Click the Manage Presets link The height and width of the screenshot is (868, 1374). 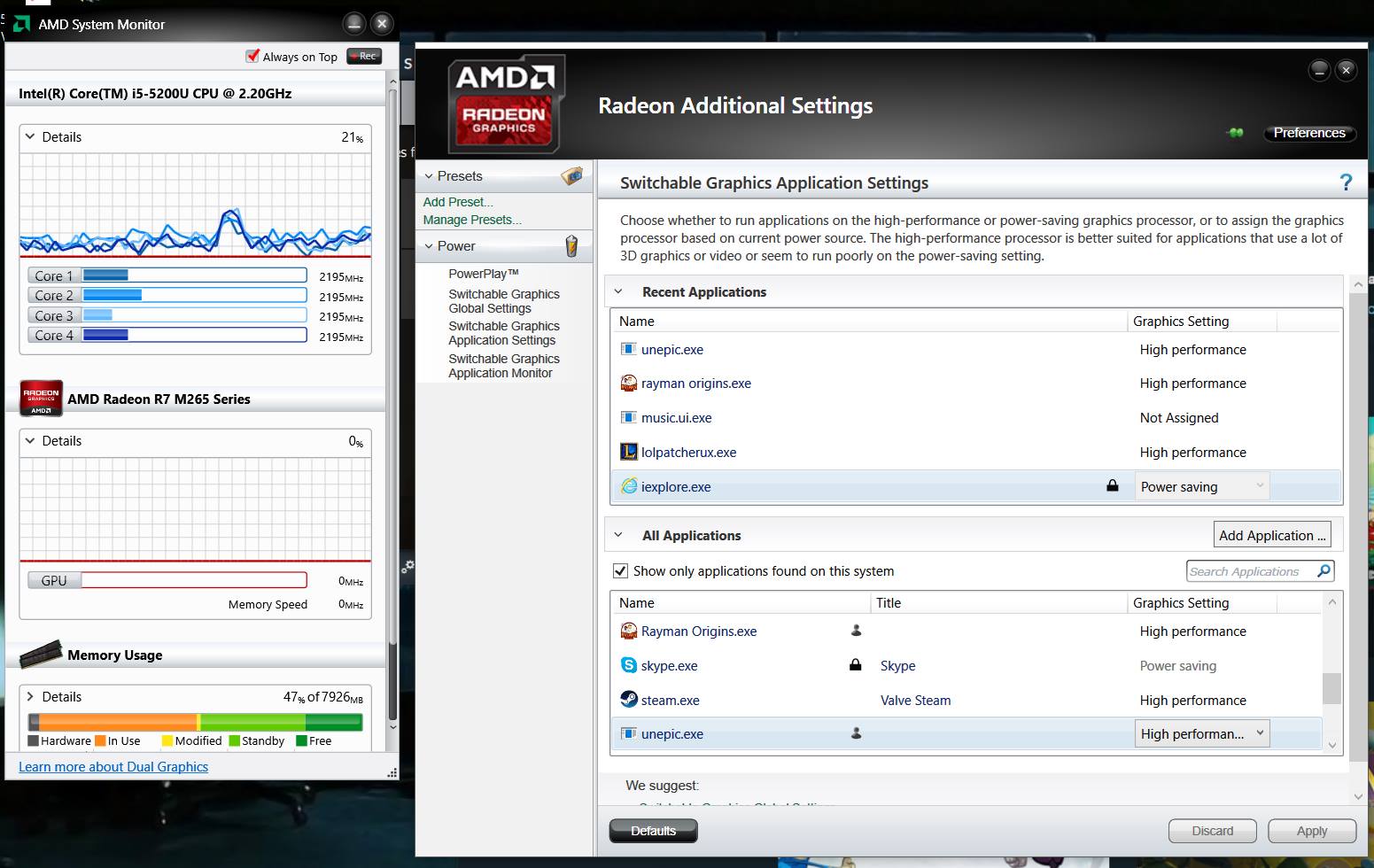(472, 220)
